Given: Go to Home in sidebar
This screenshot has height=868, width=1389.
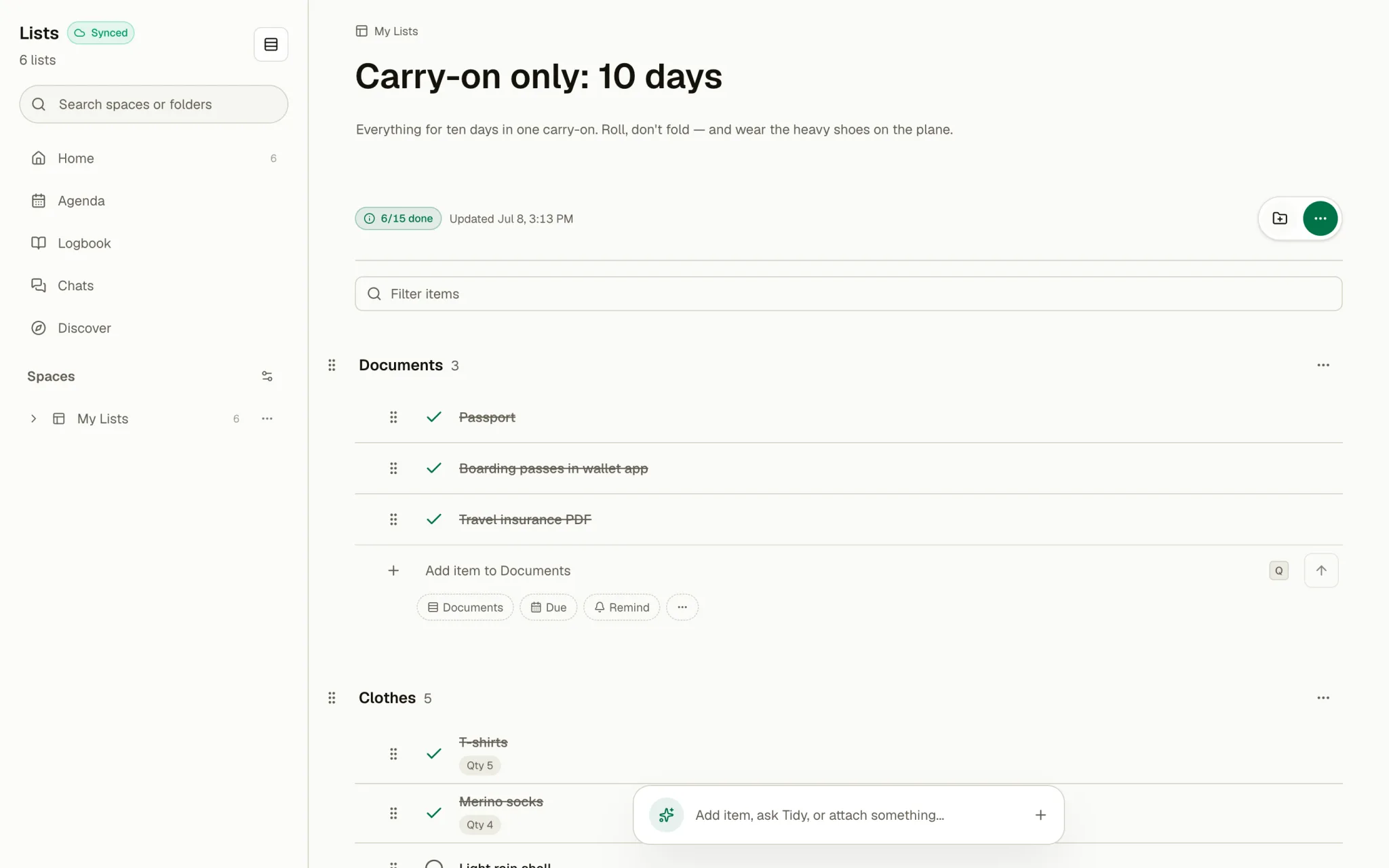Looking at the screenshot, I should [x=154, y=158].
